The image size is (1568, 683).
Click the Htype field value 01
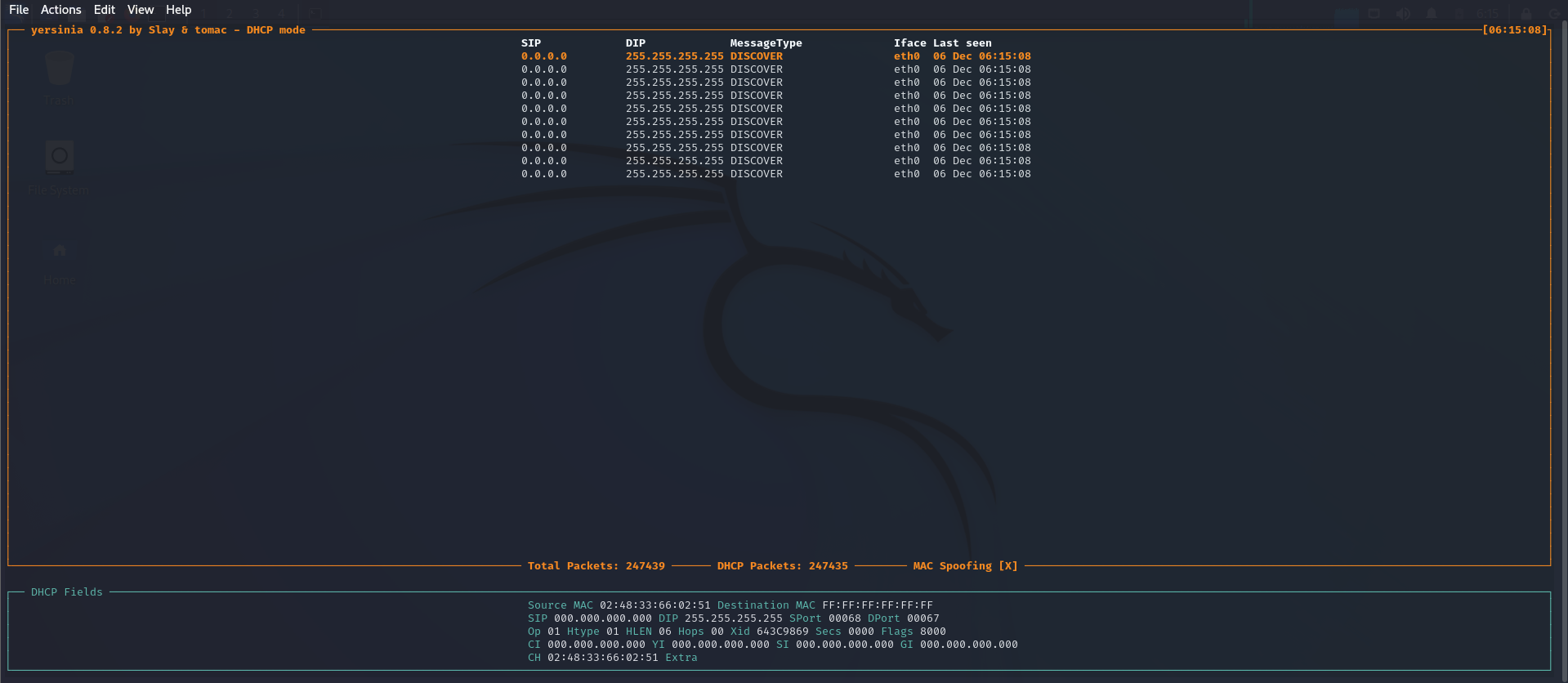pyautogui.click(x=613, y=632)
